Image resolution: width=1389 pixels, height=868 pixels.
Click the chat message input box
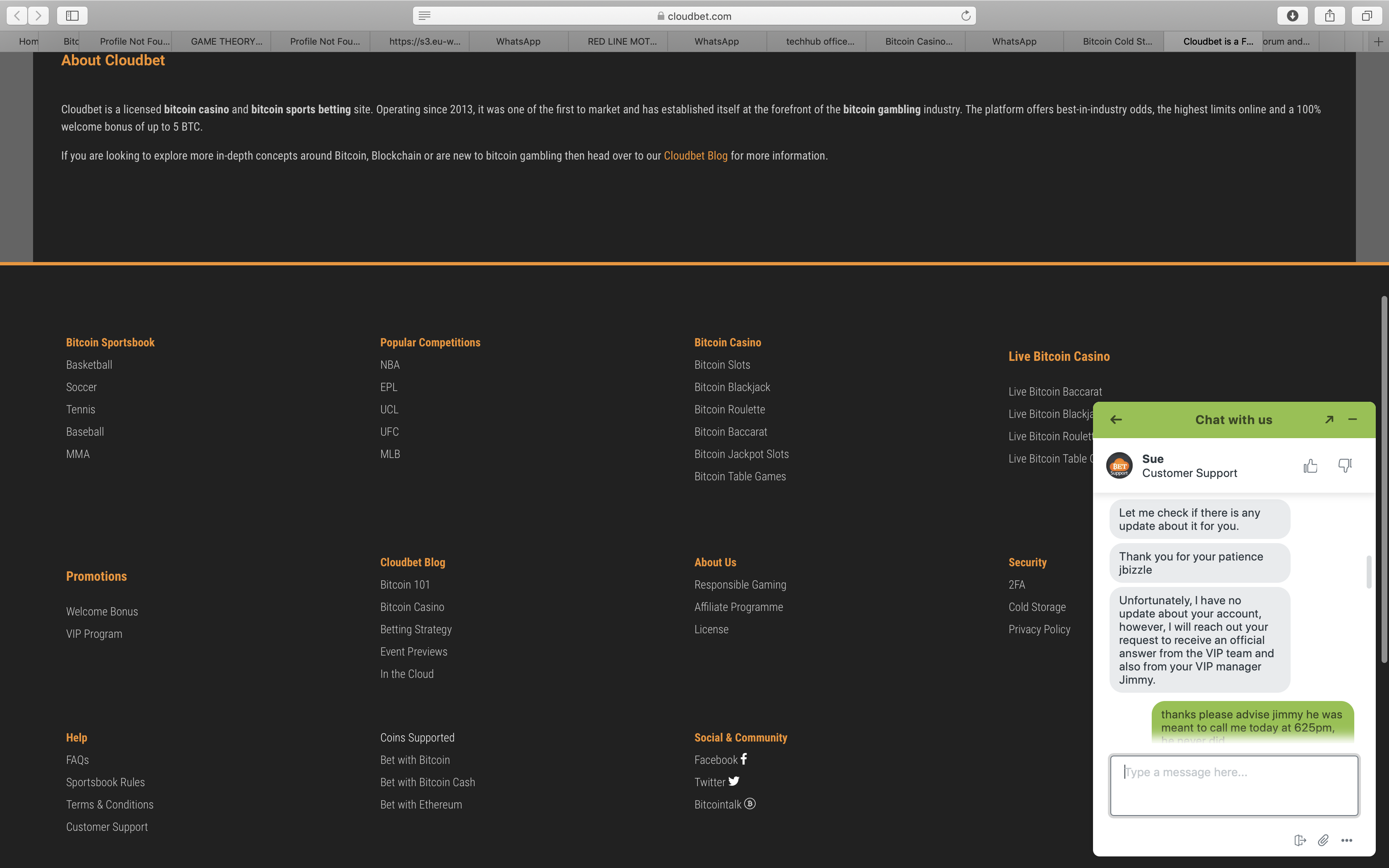[x=1234, y=785]
